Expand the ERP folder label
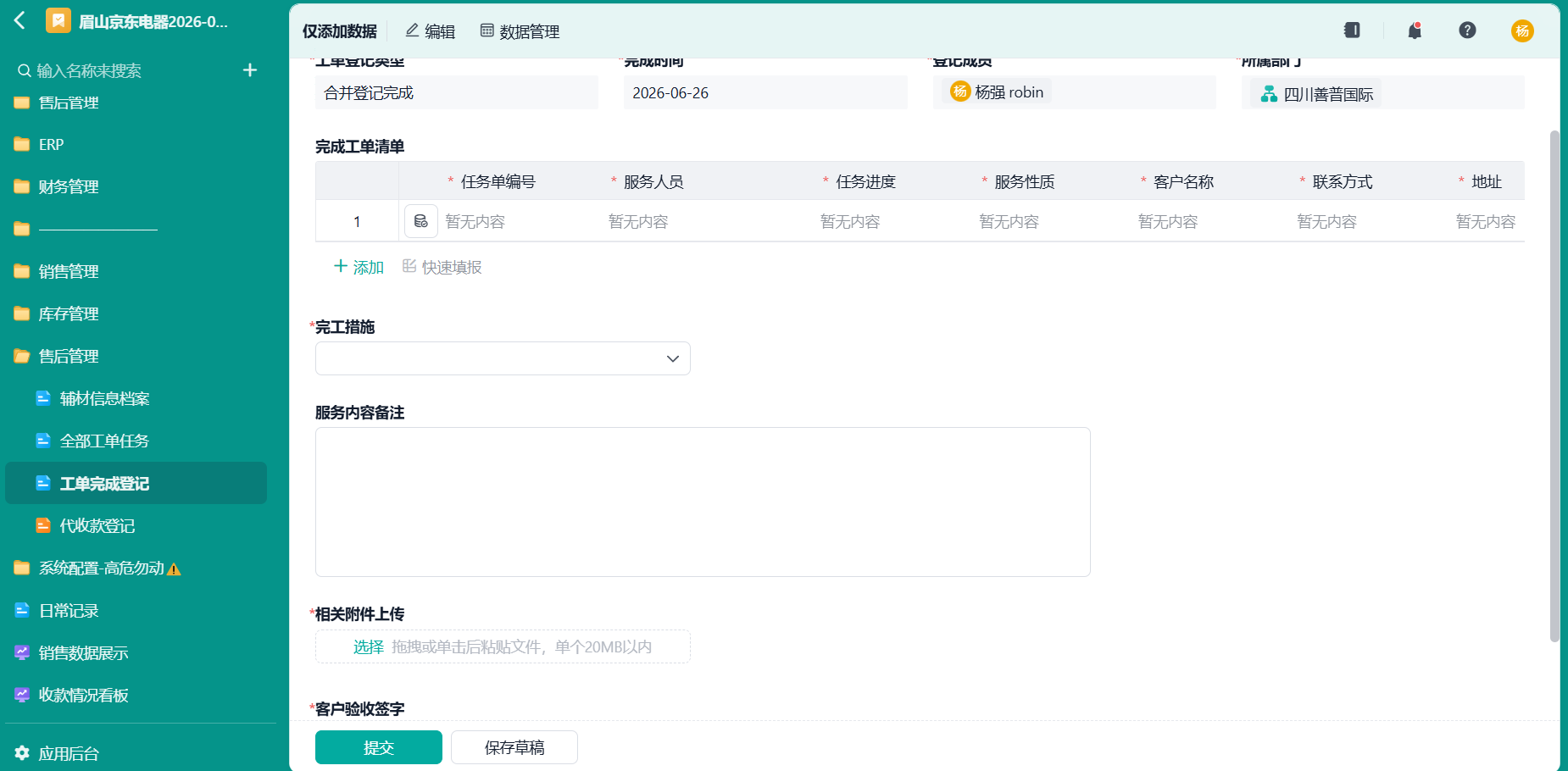This screenshot has width=1568, height=771. (x=51, y=145)
